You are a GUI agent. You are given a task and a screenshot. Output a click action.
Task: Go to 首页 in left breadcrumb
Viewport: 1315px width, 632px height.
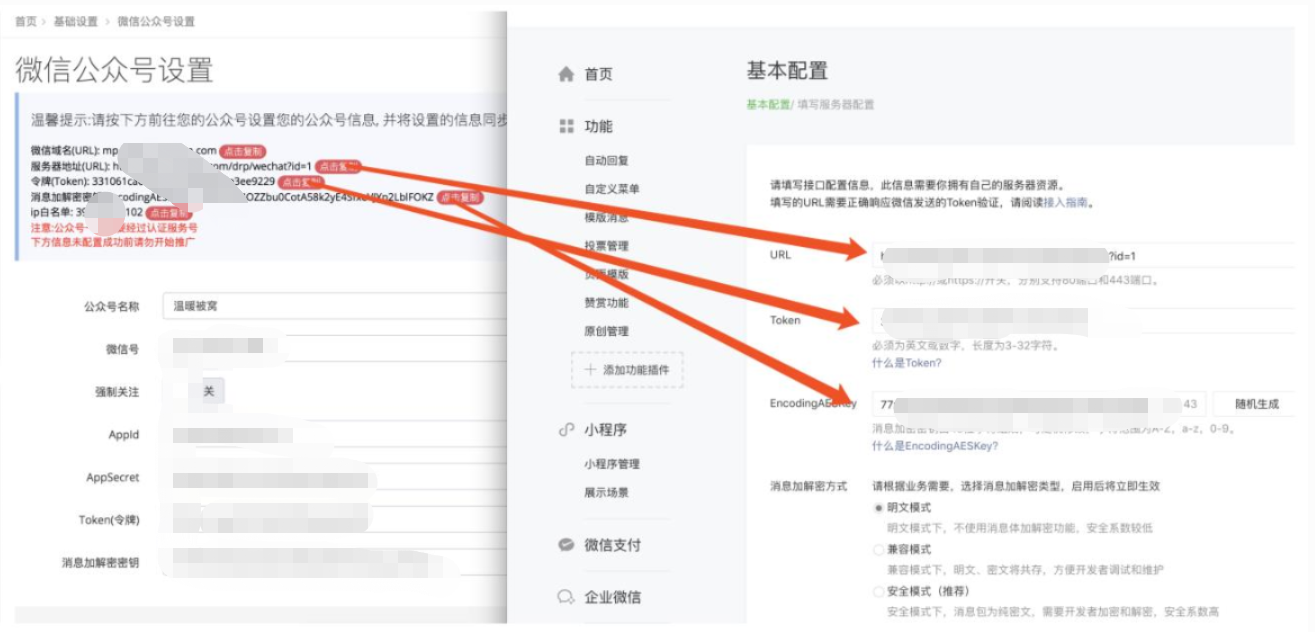point(26,21)
